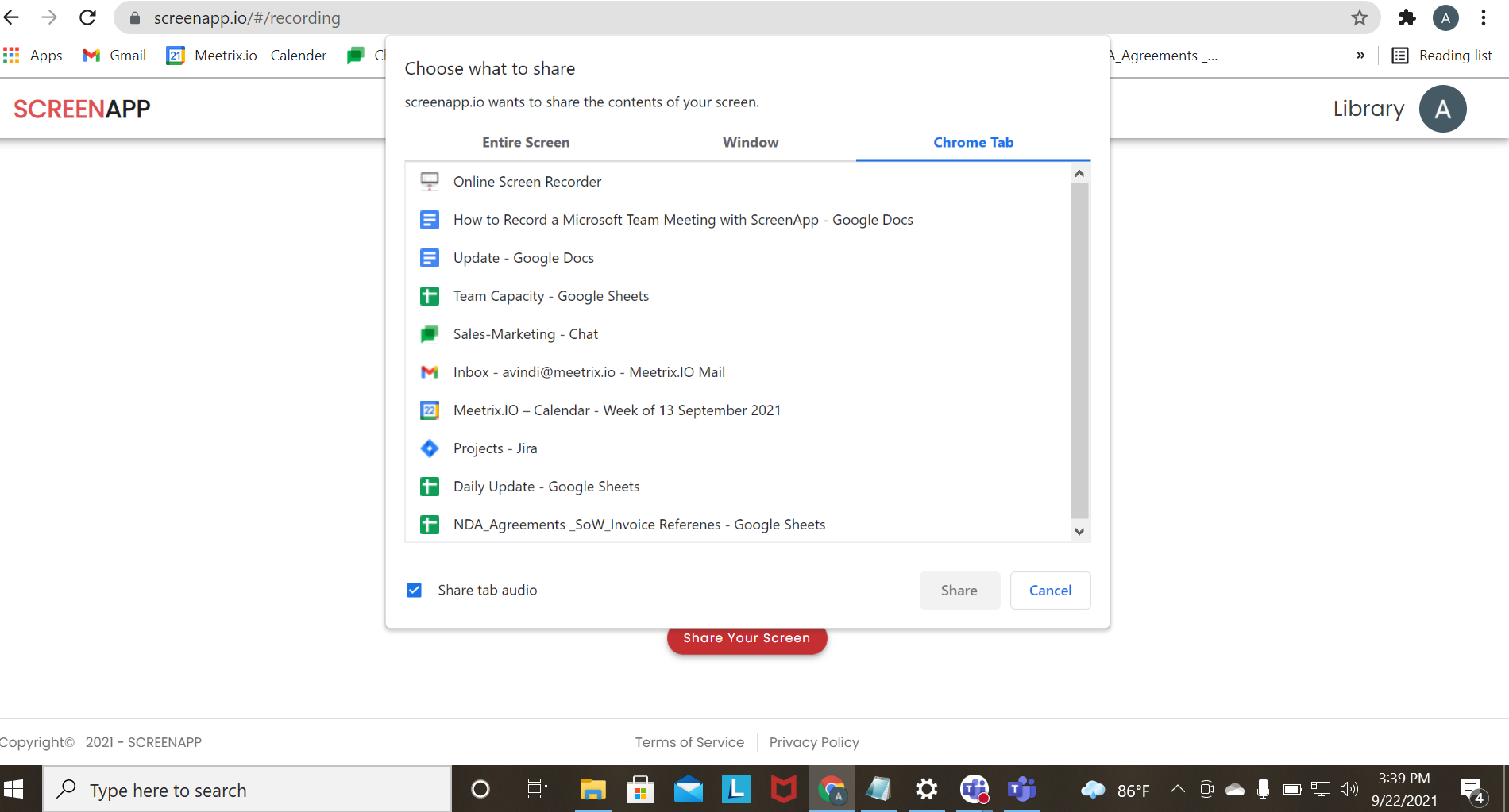Open the Chrome extensions puzzle icon
Screen dimensions: 1509x812
click(1407, 17)
